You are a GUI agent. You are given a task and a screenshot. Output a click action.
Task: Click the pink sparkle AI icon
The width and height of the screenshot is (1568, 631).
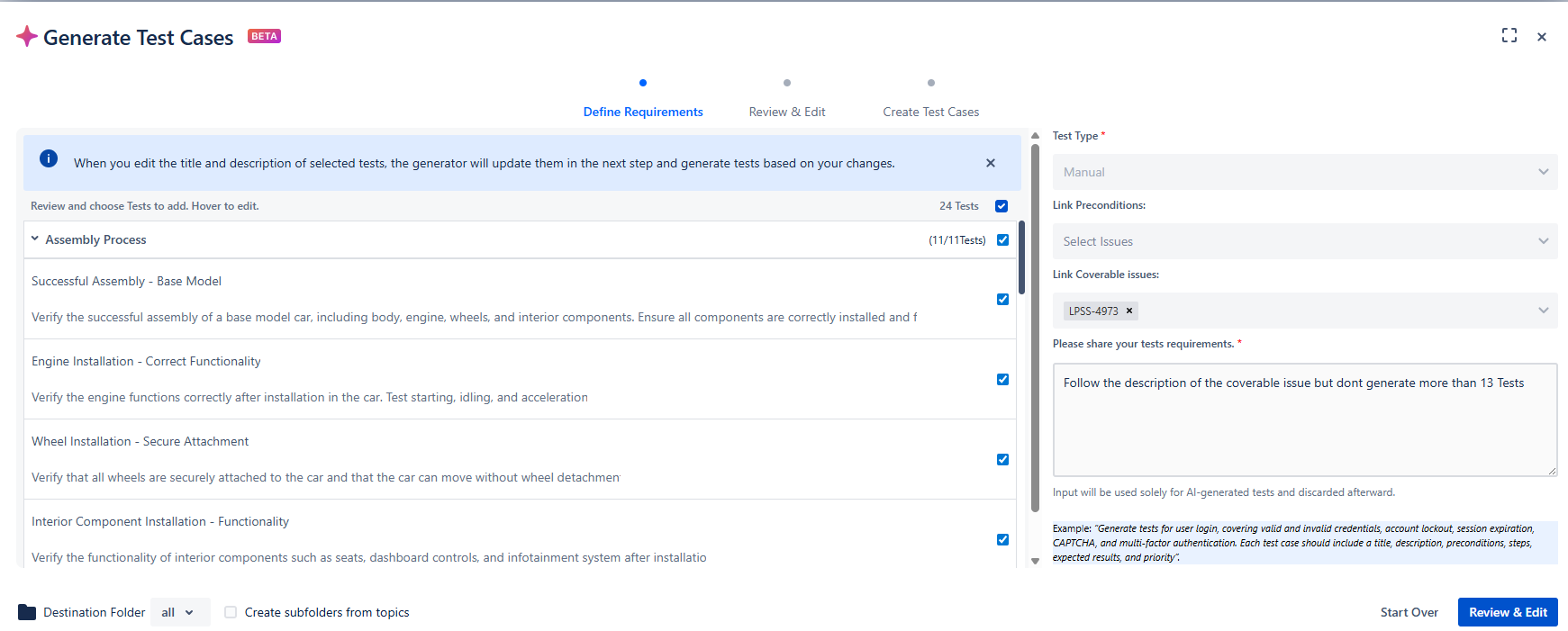(x=27, y=37)
